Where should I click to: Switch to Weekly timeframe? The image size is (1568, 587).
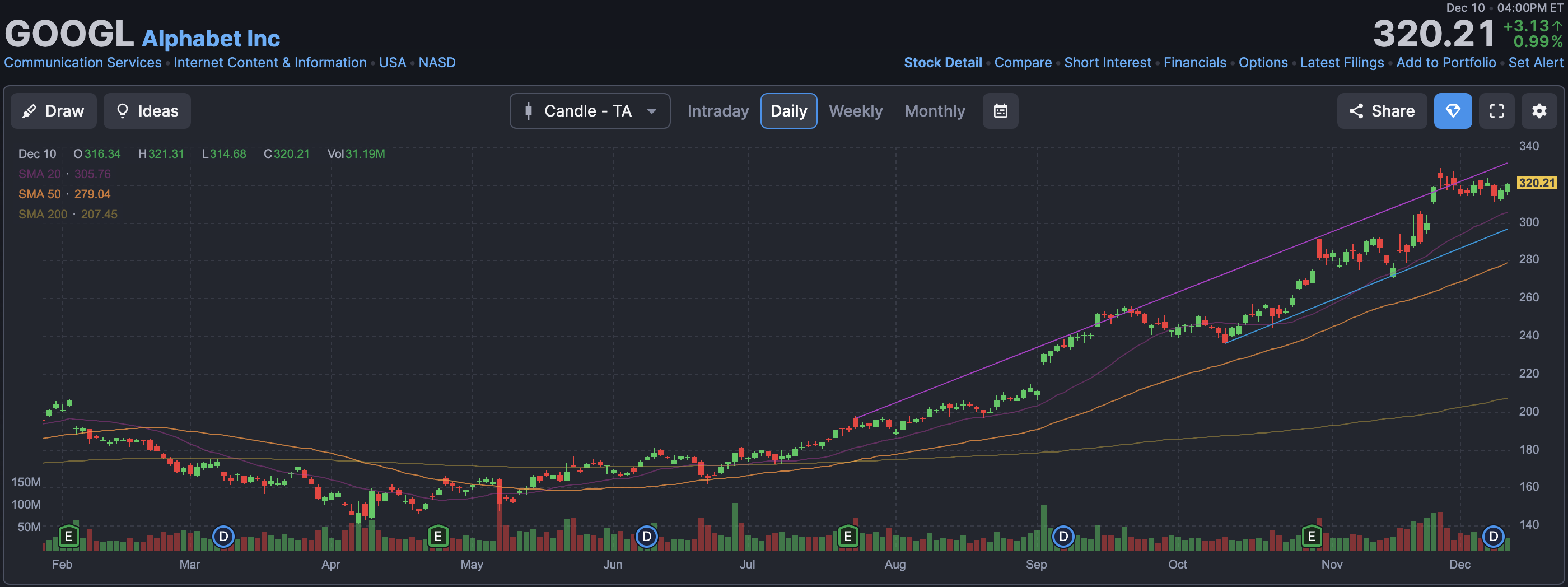(855, 111)
